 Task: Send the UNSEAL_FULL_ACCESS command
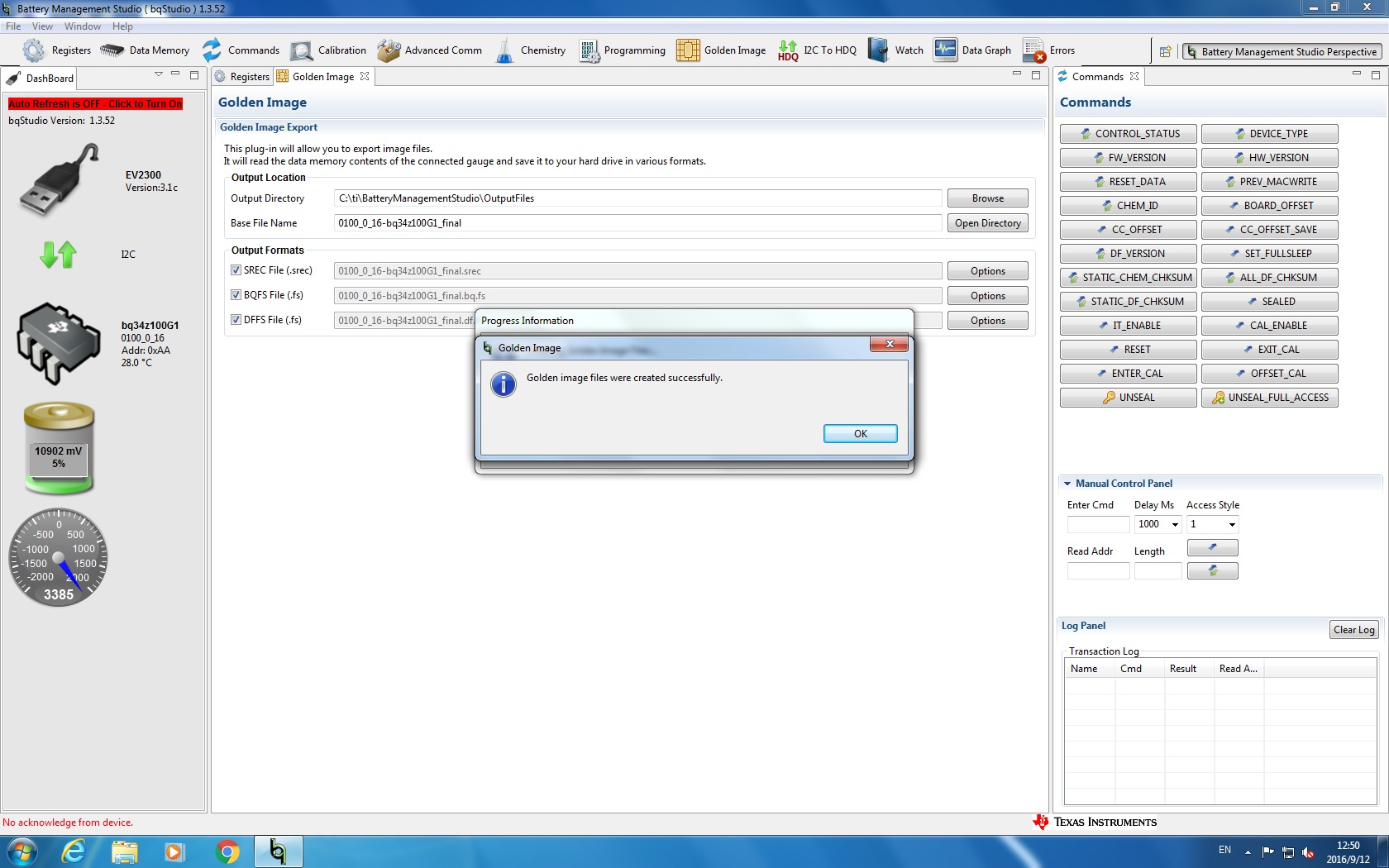(x=1270, y=398)
